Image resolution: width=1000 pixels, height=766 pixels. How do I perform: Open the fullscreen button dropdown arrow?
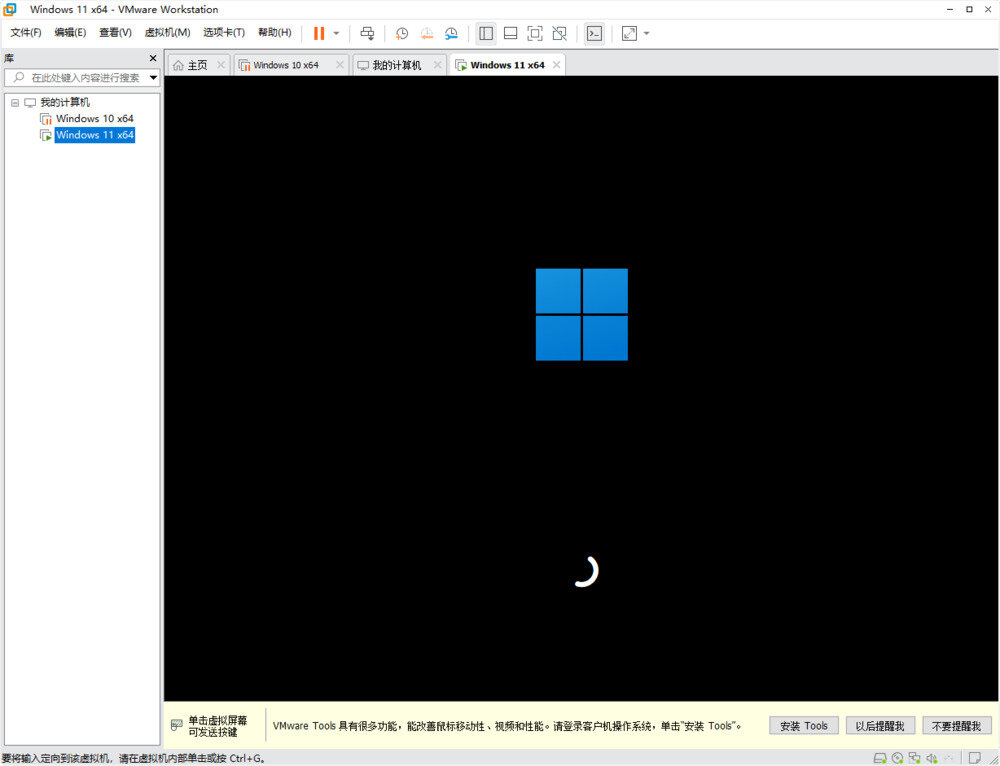click(x=645, y=33)
